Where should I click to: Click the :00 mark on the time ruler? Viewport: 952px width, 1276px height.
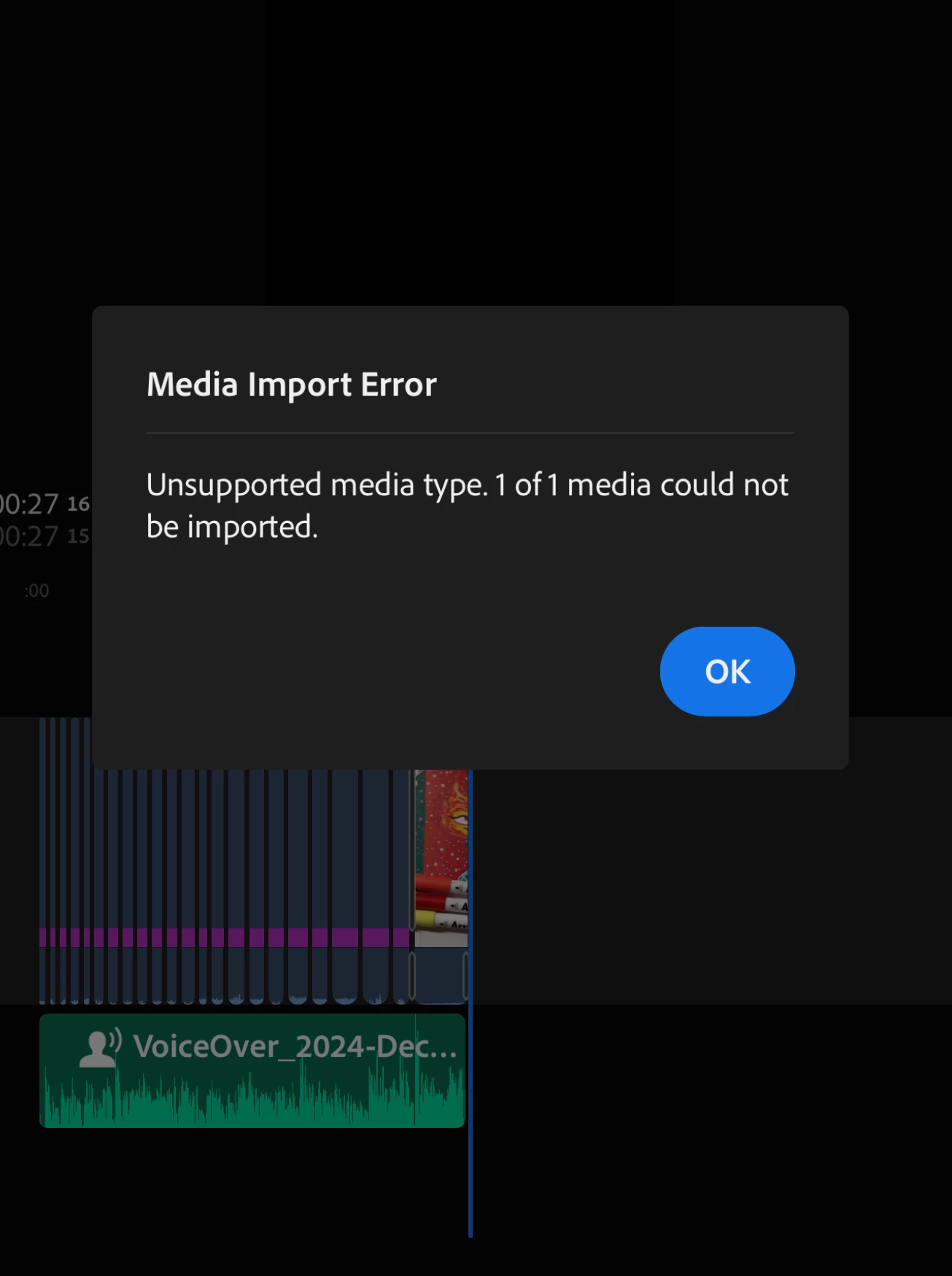click(36, 590)
